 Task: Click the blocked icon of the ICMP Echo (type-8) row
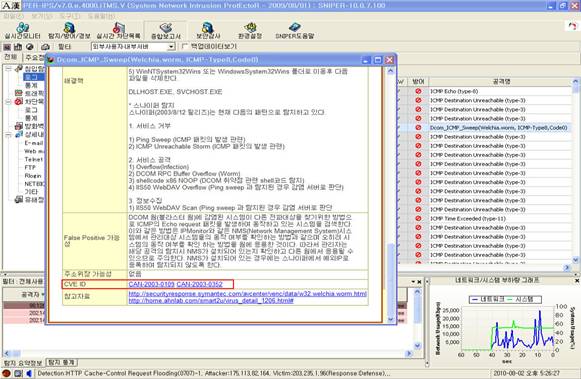point(418,91)
